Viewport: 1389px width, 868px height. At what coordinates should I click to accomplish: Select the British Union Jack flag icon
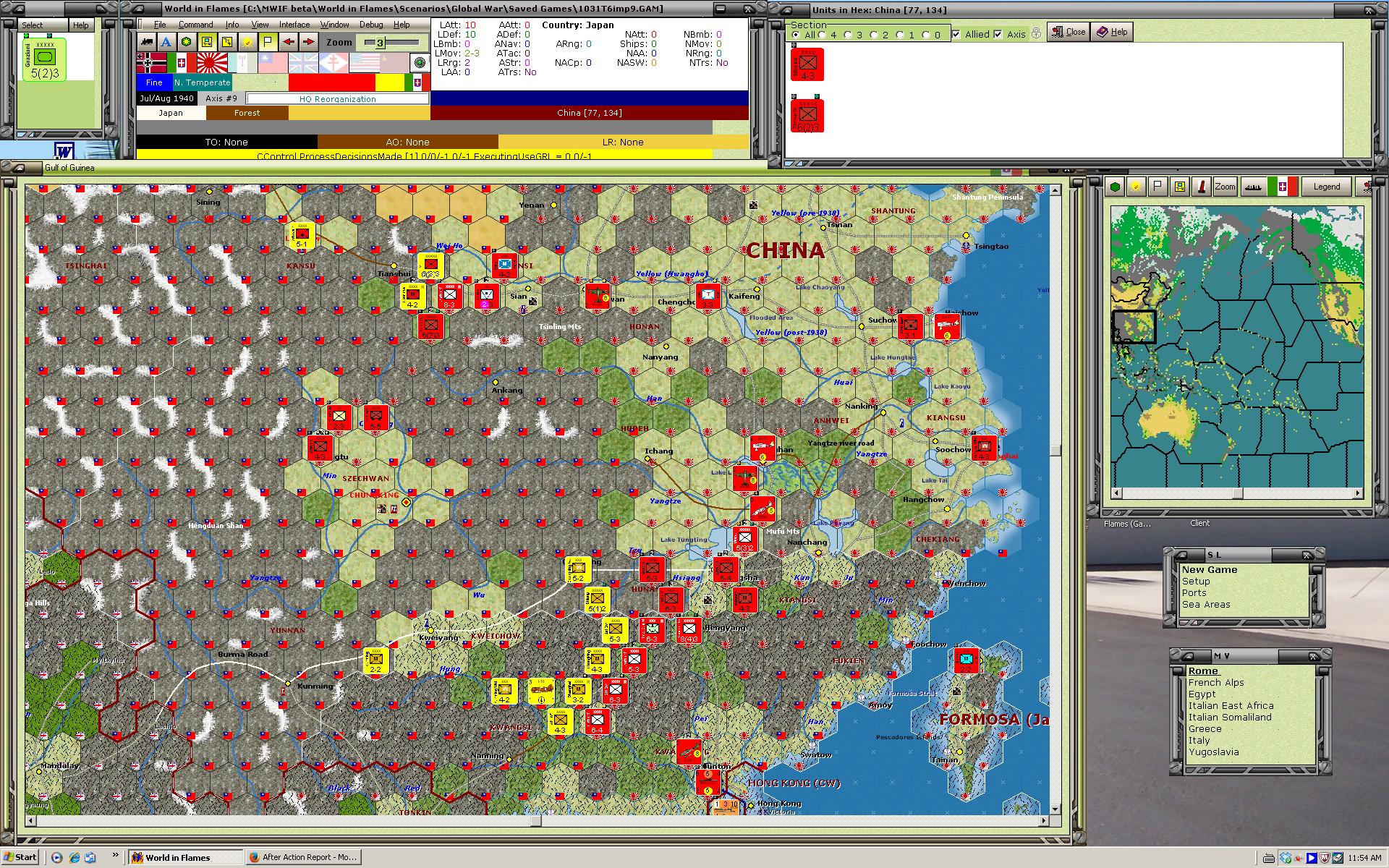point(303,63)
